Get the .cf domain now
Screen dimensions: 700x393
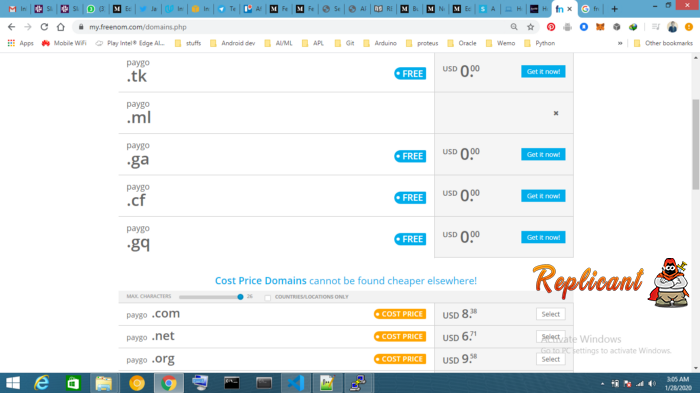543,196
